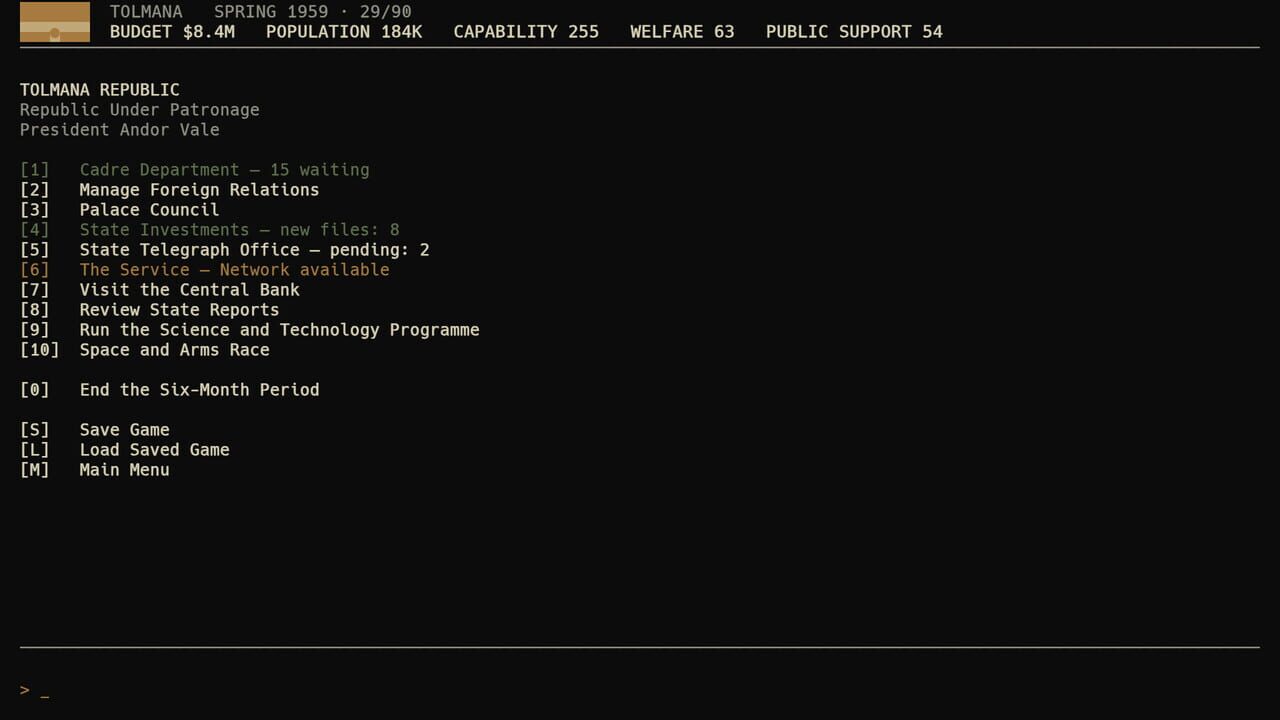Click the President Andor Vale line

coord(120,130)
